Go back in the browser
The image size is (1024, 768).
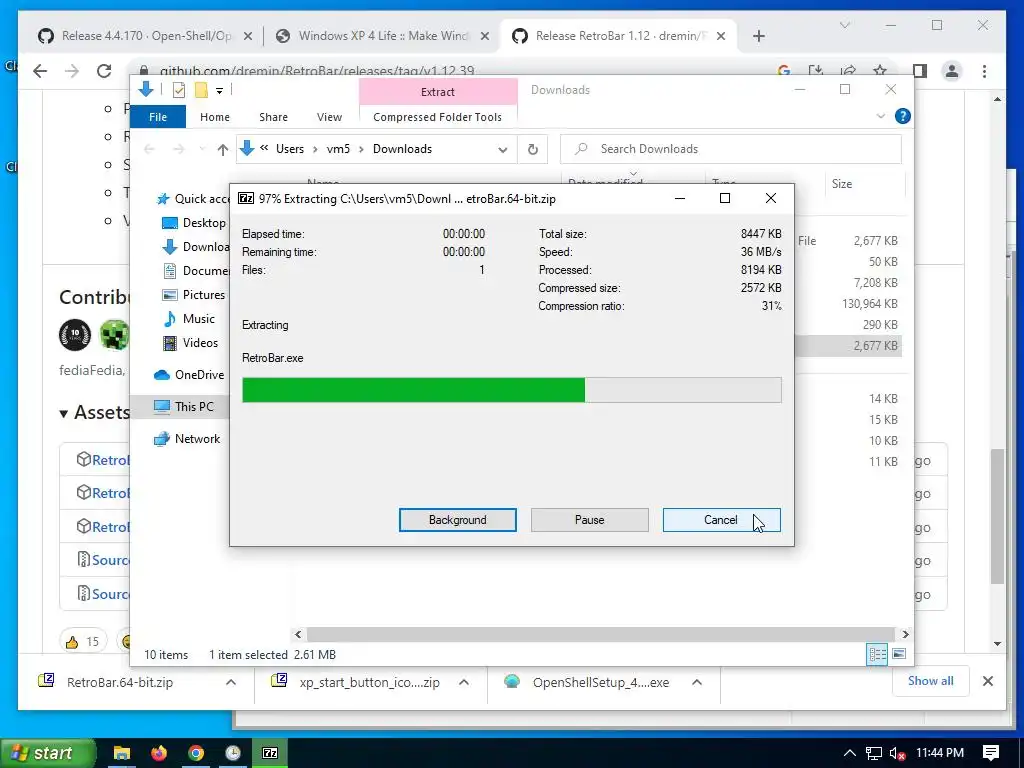(40, 71)
